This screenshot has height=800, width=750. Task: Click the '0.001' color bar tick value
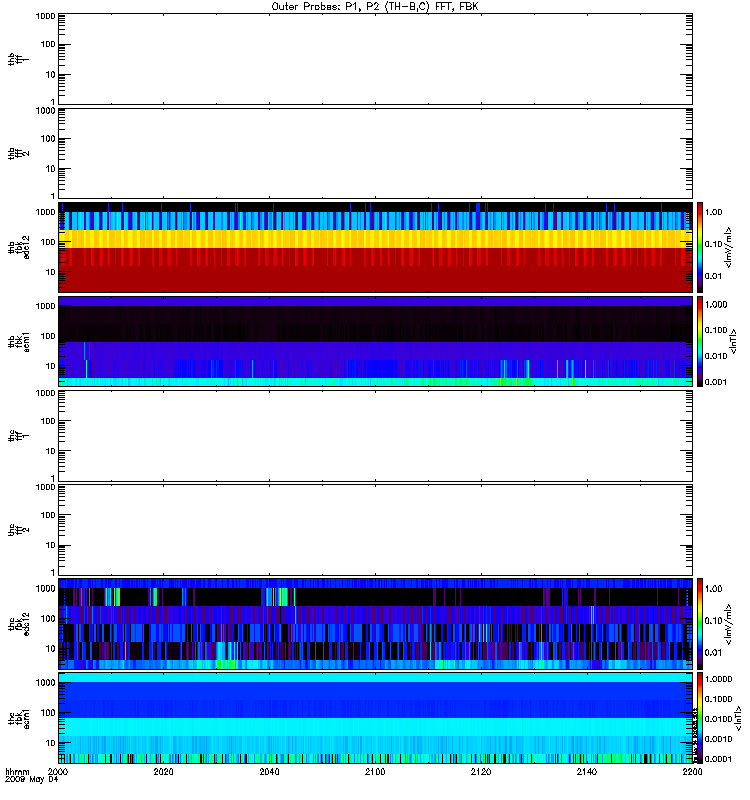pyautogui.click(x=716, y=382)
